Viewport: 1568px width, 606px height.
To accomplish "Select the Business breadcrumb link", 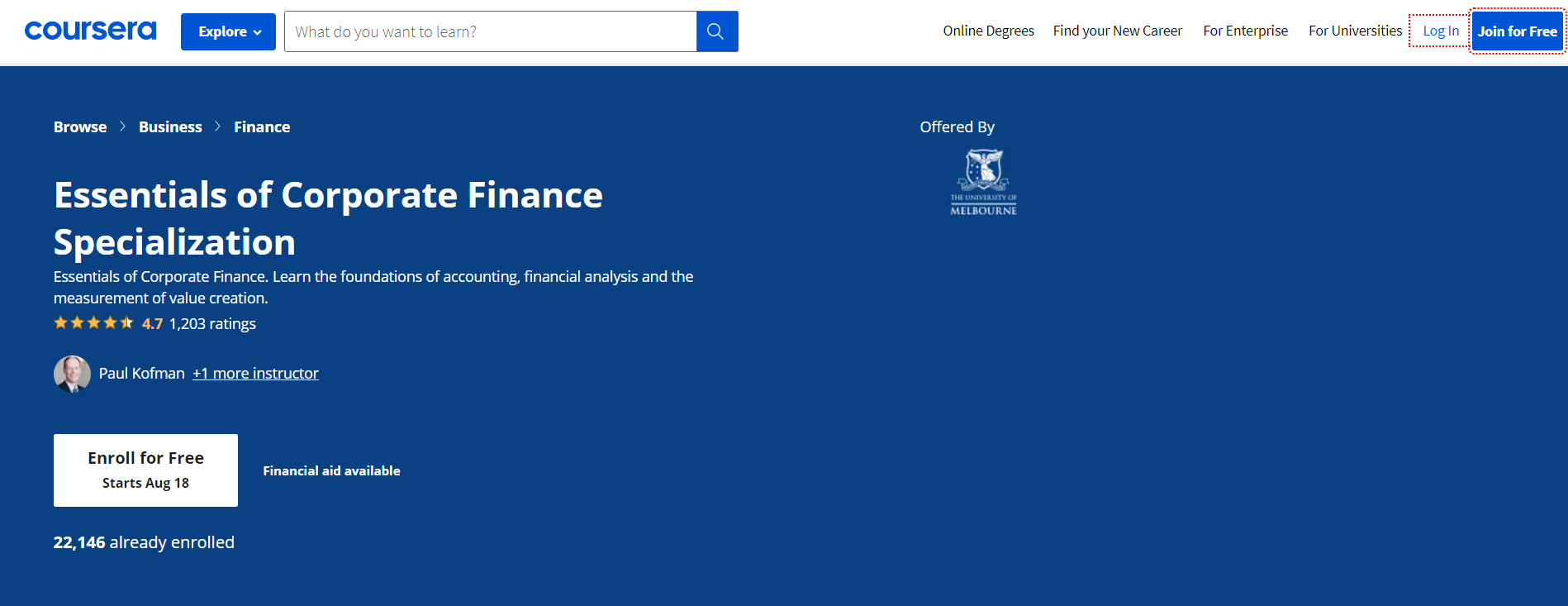I will pyautogui.click(x=170, y=126).
